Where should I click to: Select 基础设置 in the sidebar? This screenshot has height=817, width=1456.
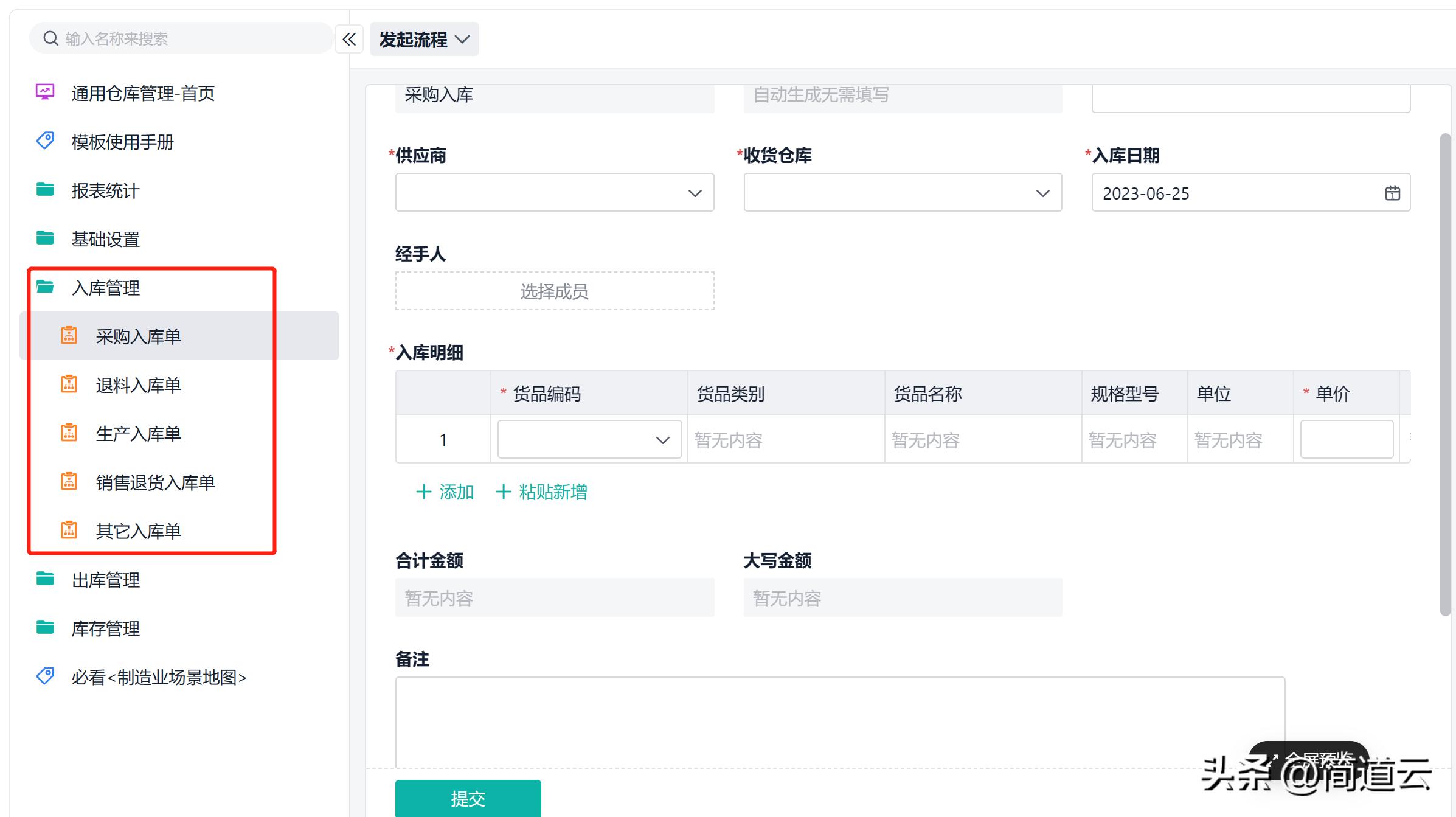coord(104,238)
